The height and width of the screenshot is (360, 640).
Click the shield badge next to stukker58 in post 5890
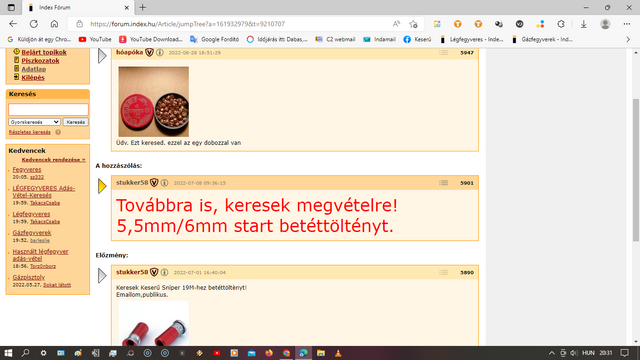pyautogui.click(x=154, y=272)
